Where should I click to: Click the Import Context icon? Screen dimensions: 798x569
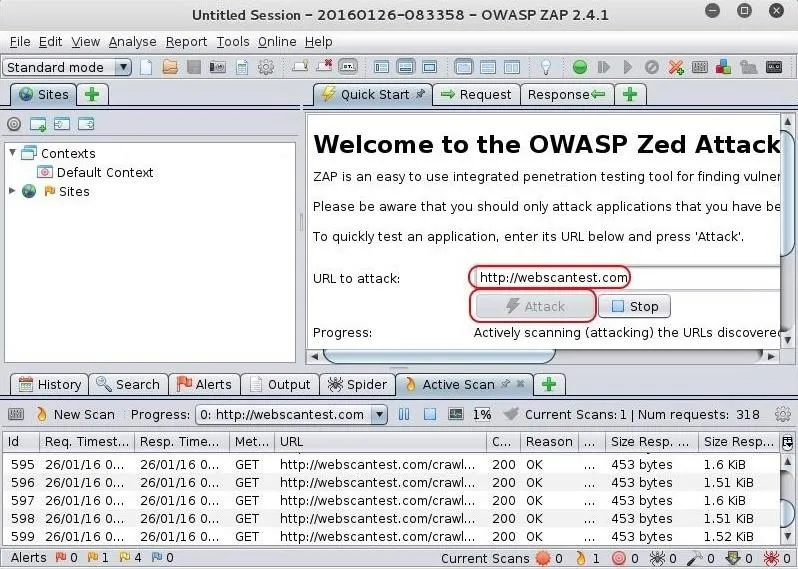click(x=62, y=124)
